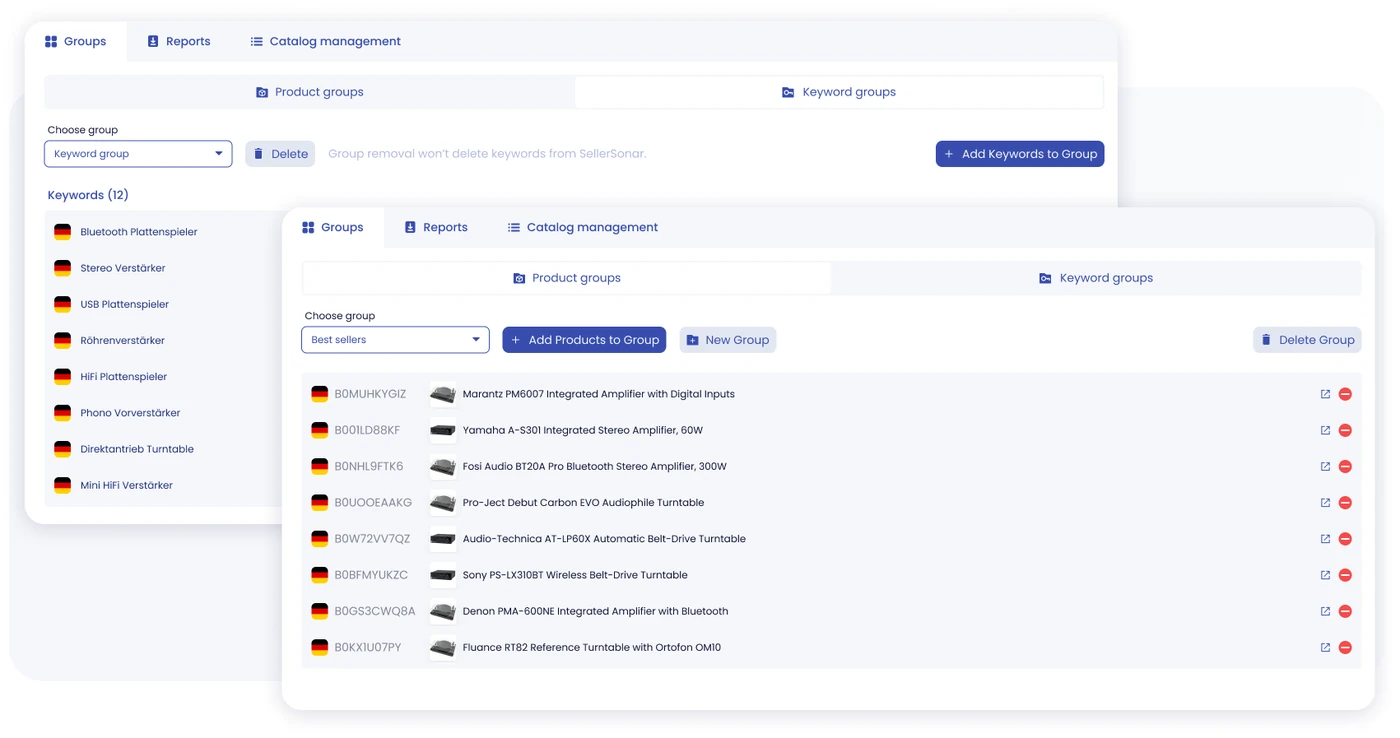Open external link for Pro-Ject Debut Carbon row

(x=1325, y=502)
